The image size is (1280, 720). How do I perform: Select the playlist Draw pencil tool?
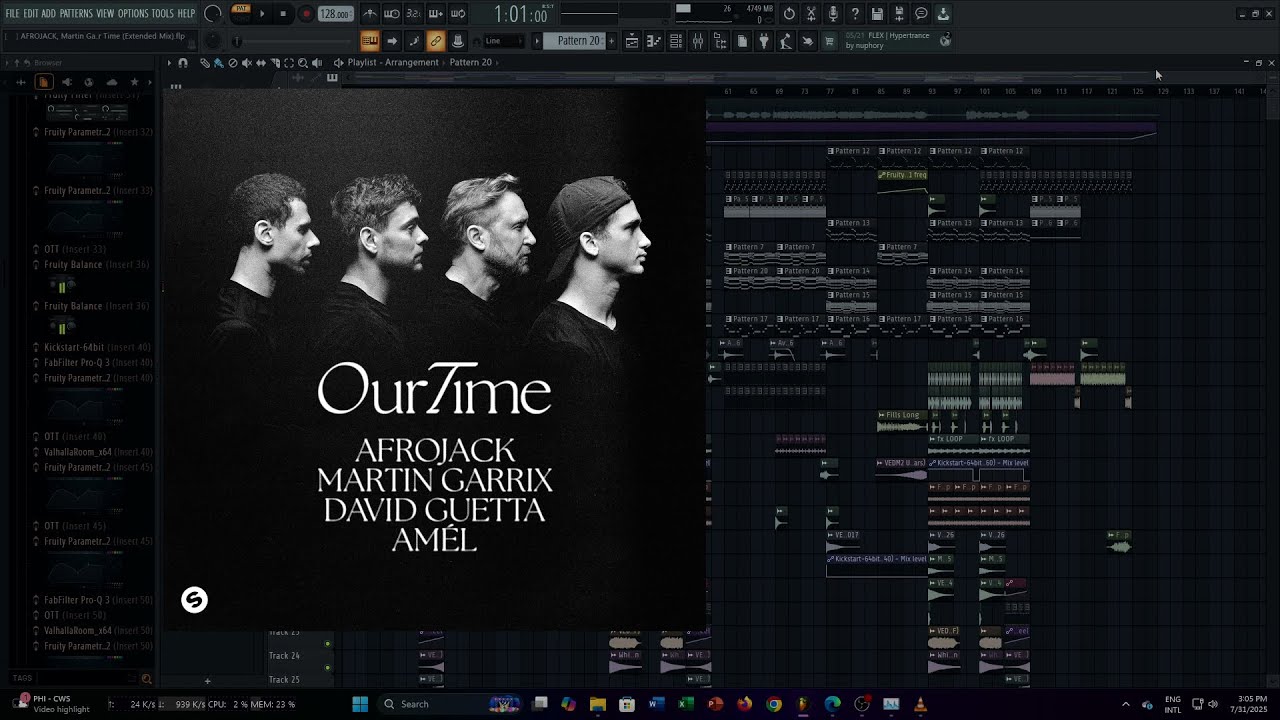pyautogui.click(x=205, y=63)
